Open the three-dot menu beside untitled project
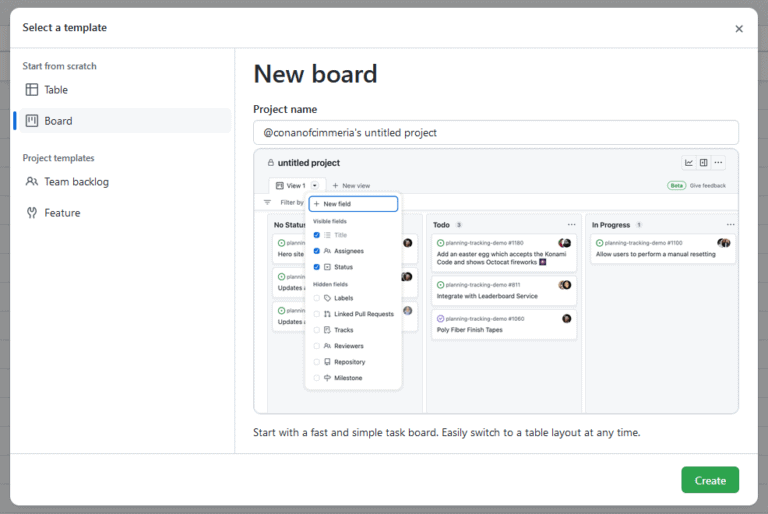This screenshot has height=514, width=768. pos(718,163)
